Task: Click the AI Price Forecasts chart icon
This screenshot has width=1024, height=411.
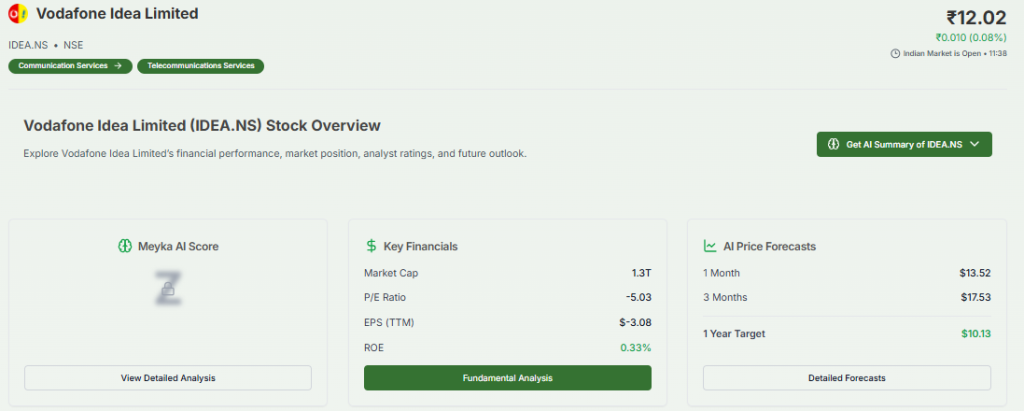Action: [710, 245]
